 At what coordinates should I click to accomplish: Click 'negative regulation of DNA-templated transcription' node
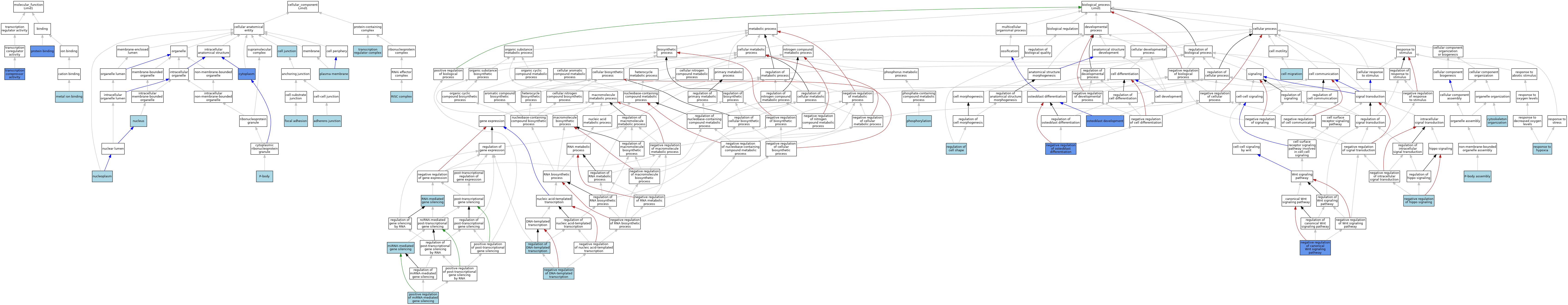(x=558, y=273)
